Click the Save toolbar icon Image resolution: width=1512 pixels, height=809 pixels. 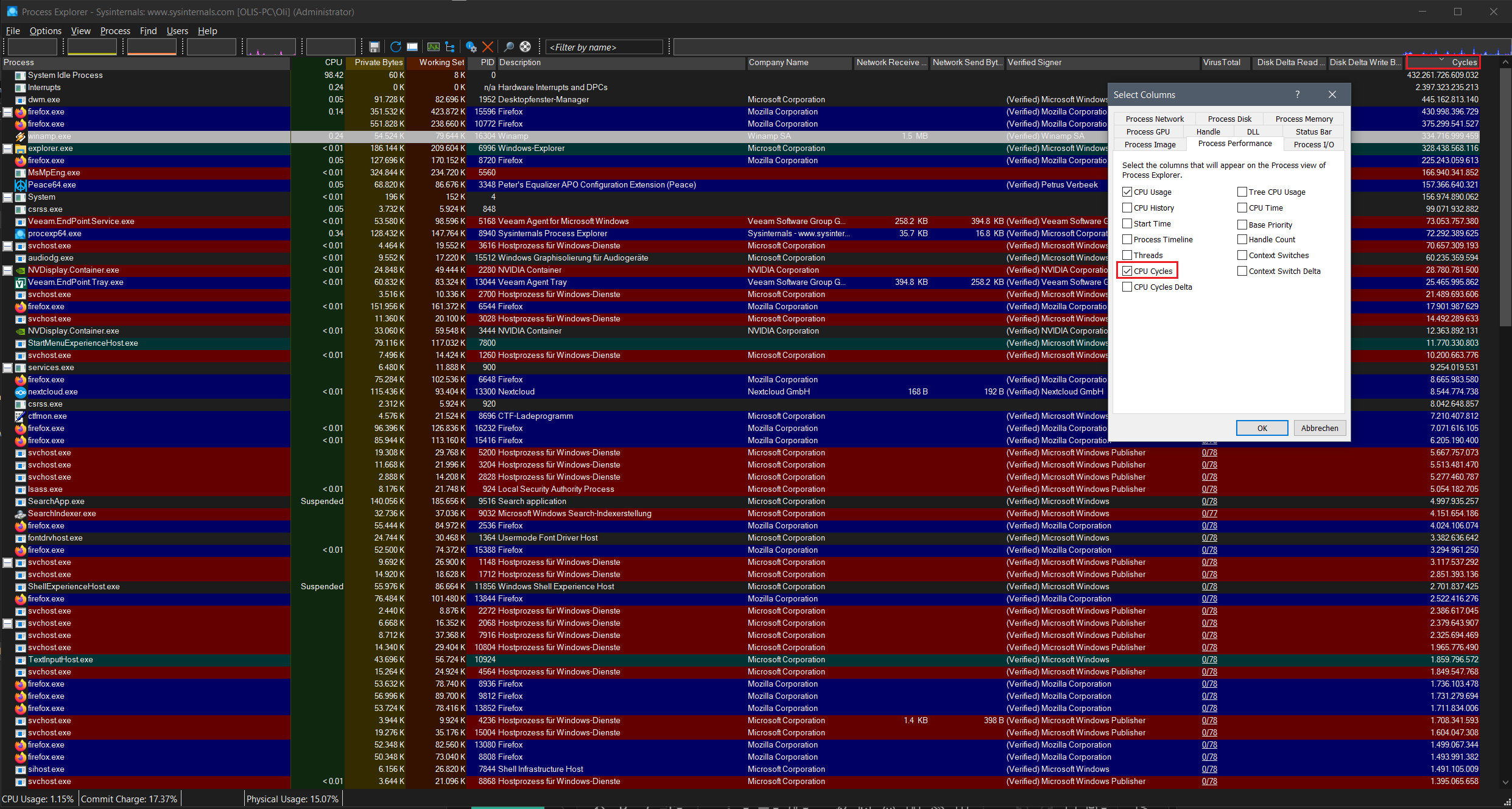[374, 47]
